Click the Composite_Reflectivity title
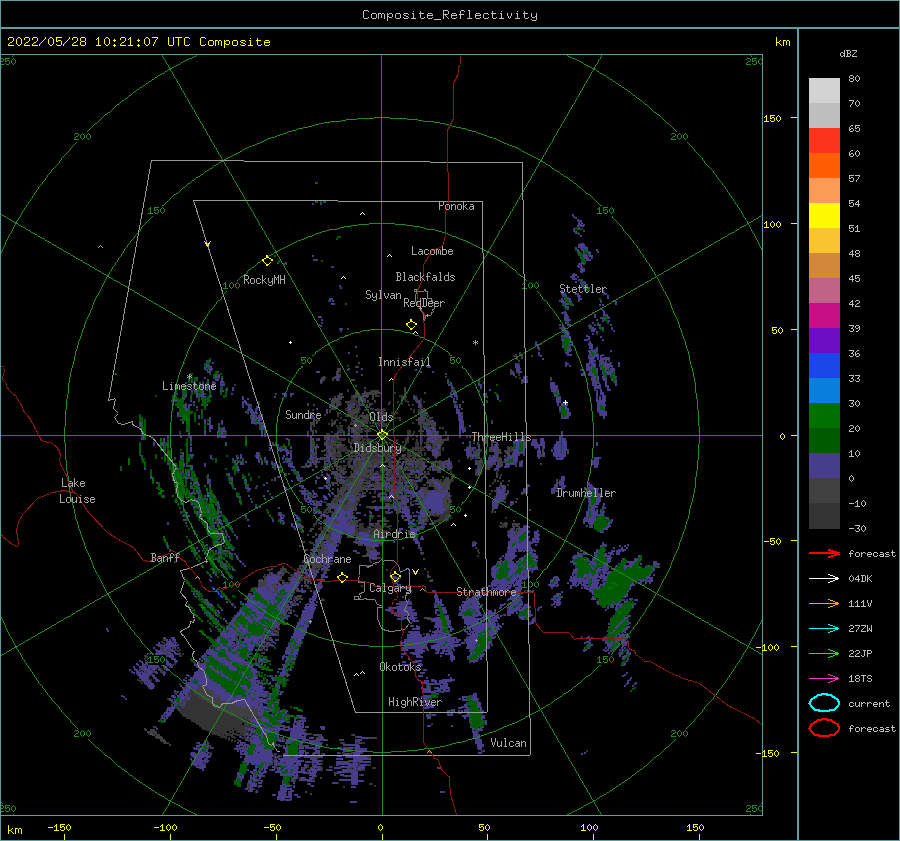 tap(450, 15)
